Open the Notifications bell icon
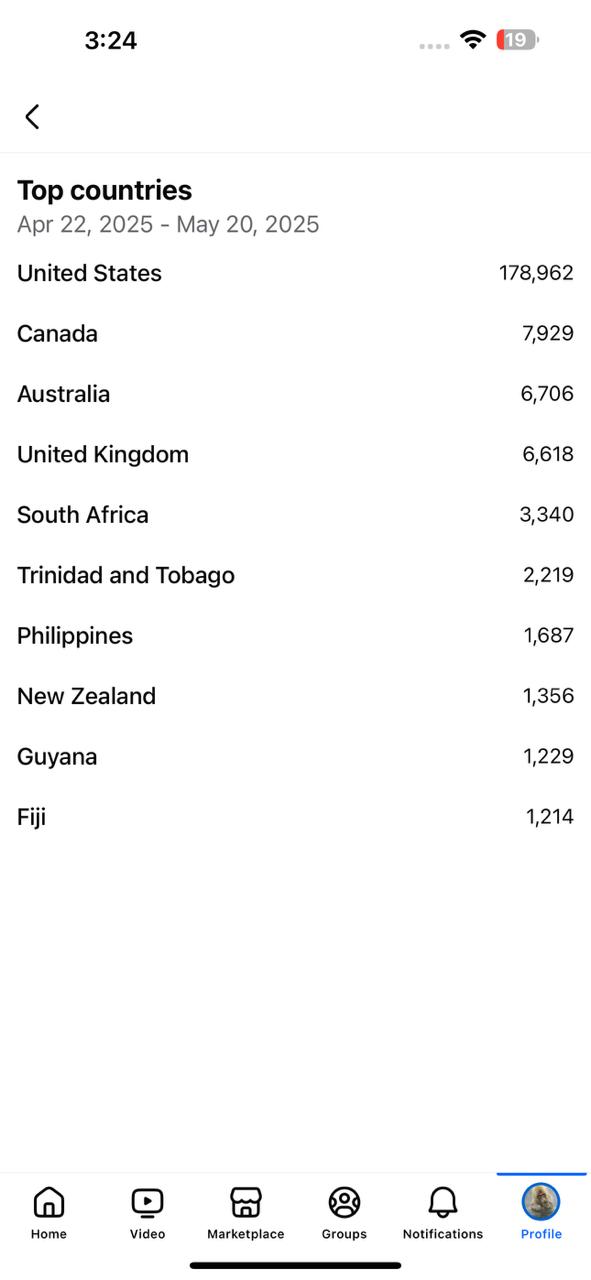Viewport: 591px width, 1280px height. tap(442, 1201)
